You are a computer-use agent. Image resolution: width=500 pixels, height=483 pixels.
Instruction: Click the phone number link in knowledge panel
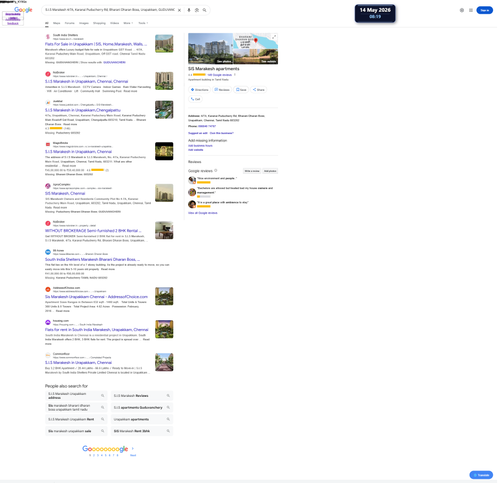click(x=207, y=126)
